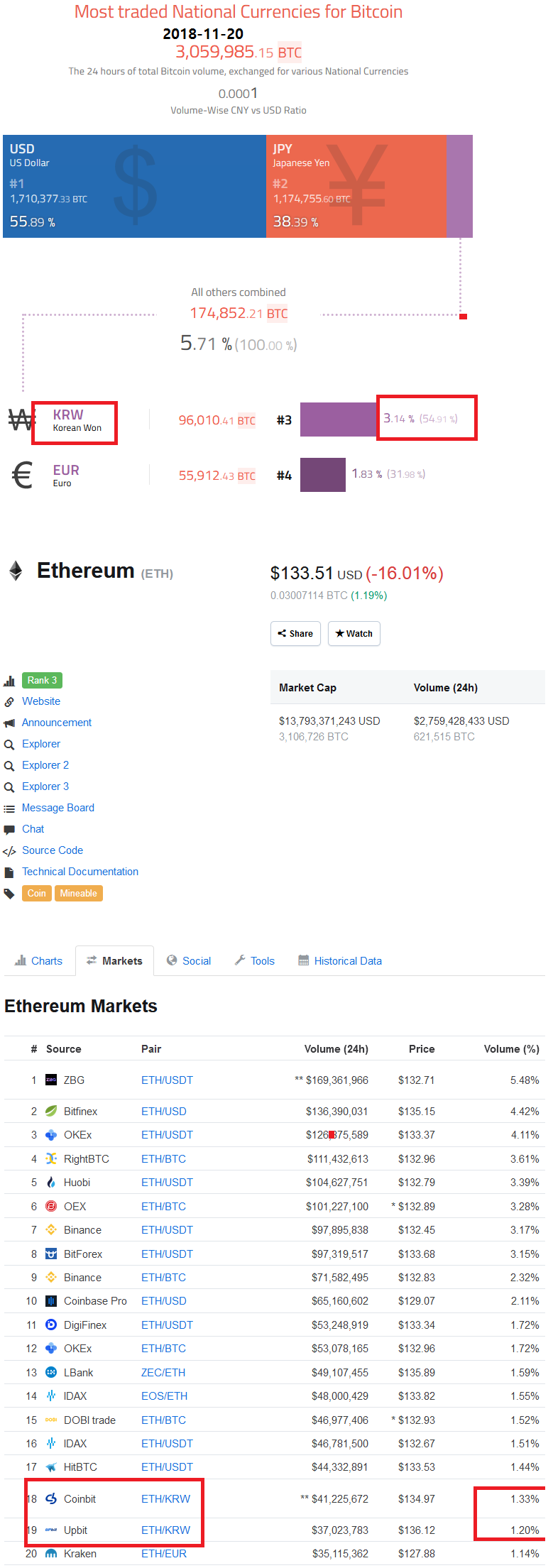Viewport: 553px width, 1568px height.
Task: Click the Coinbit logo icon
Action: [x=51, y=1498]
